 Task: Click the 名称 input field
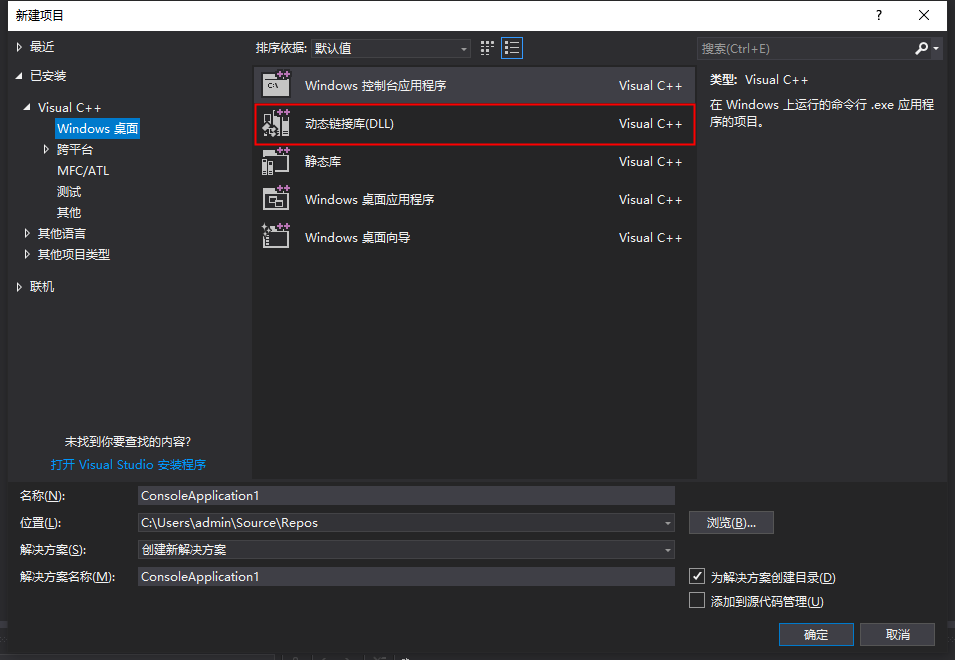point(406,496)
